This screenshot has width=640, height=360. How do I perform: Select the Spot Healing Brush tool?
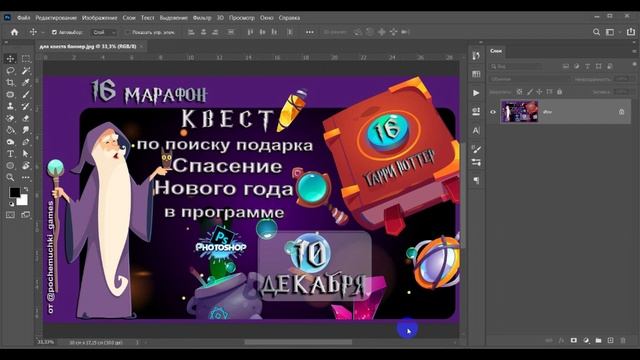[x=11, y=118]
